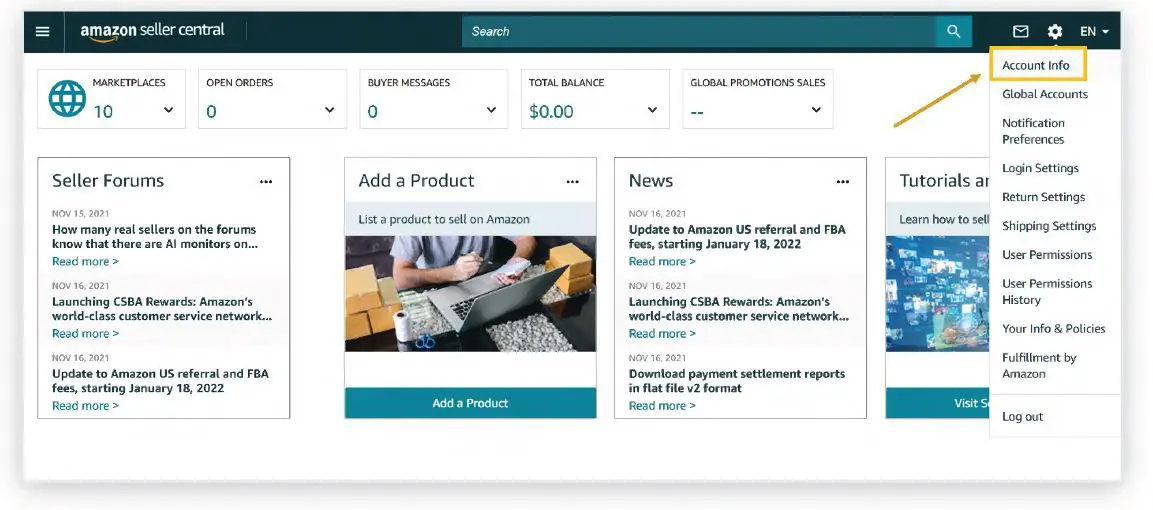Expand the Open Orders dropdown

(x=329, y=110)
